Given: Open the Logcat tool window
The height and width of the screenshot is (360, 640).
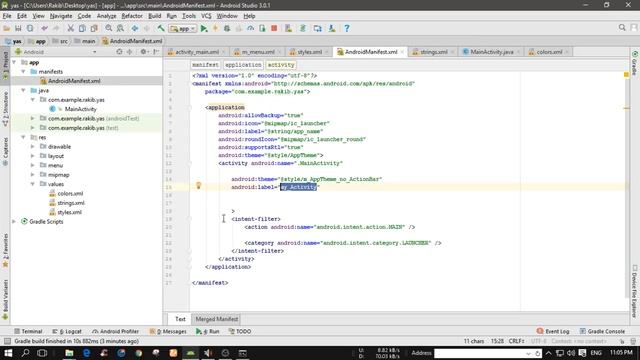Looking at the screenshot, I should (x=67, y=331).
